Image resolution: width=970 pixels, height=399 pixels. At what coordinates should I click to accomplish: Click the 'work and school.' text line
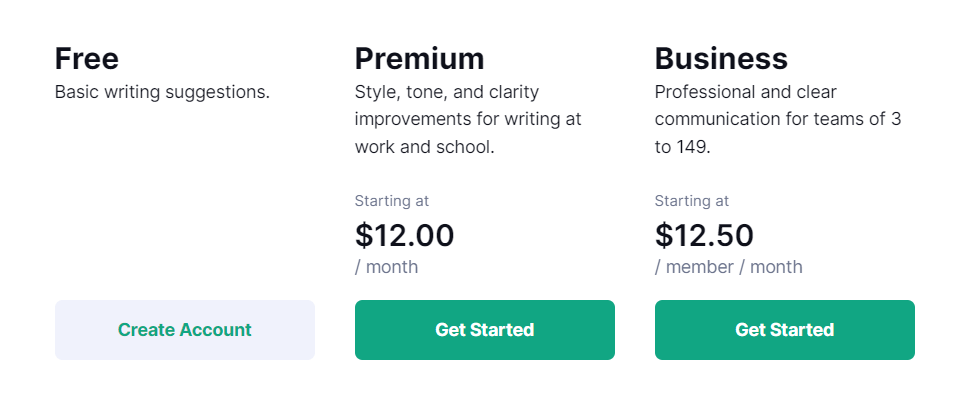coord(424,147)
